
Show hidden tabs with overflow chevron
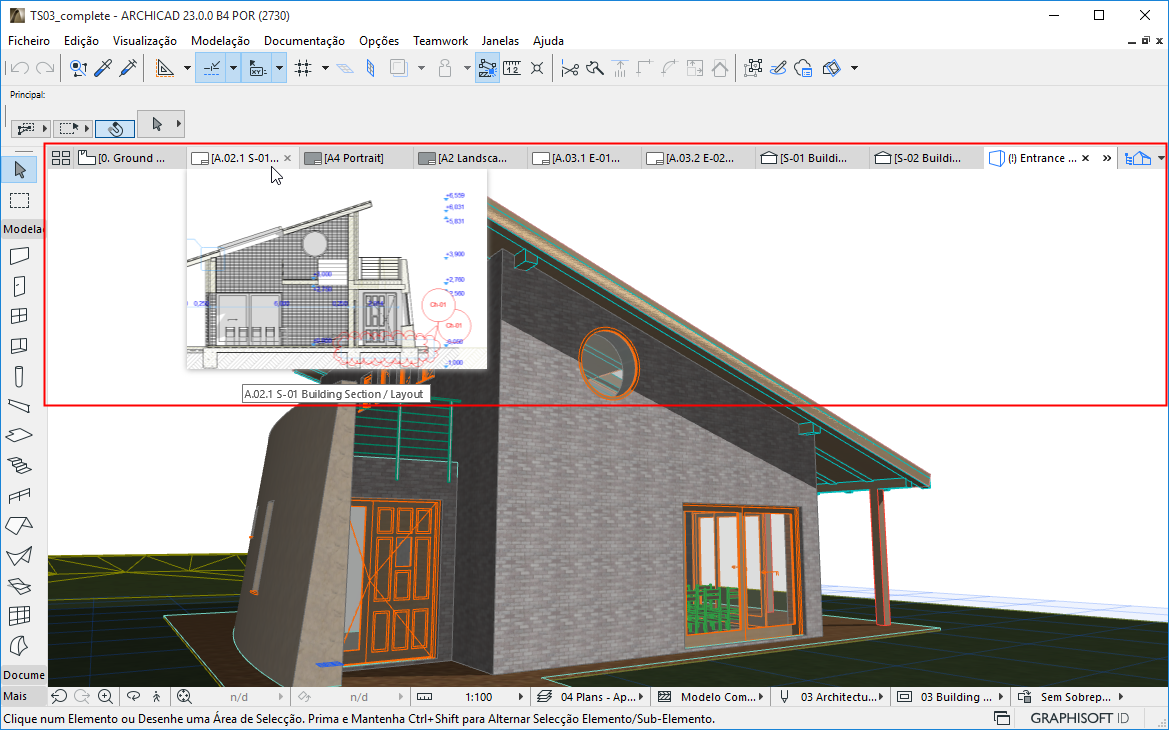click(x=1107, y=158)
